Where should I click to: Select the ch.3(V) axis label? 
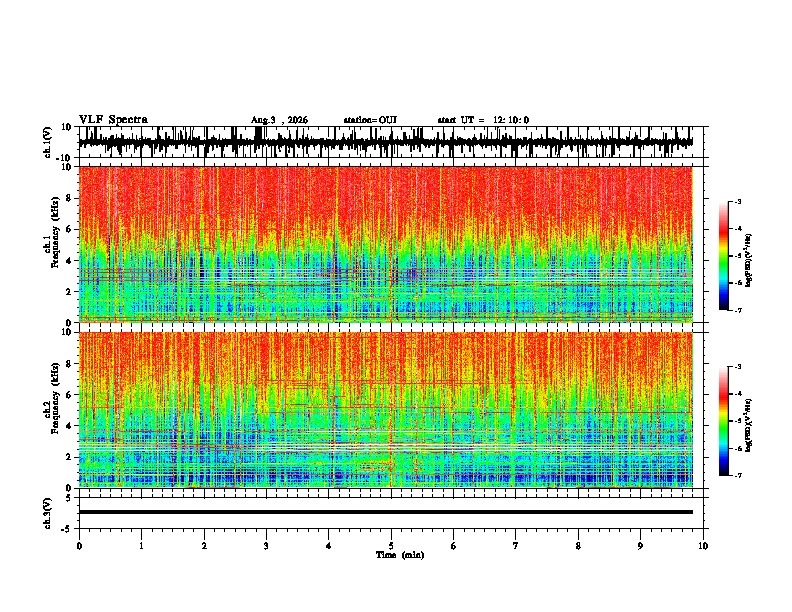click(48, 513)
